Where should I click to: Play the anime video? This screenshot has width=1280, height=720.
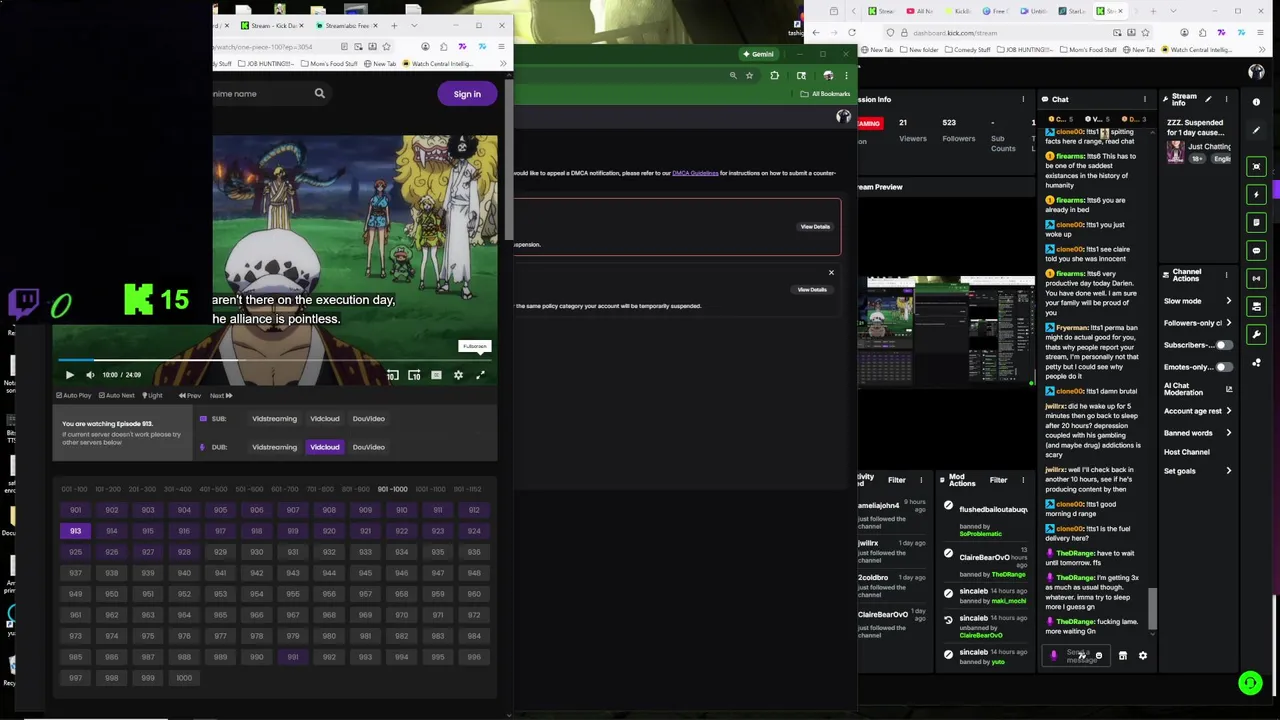69,375
